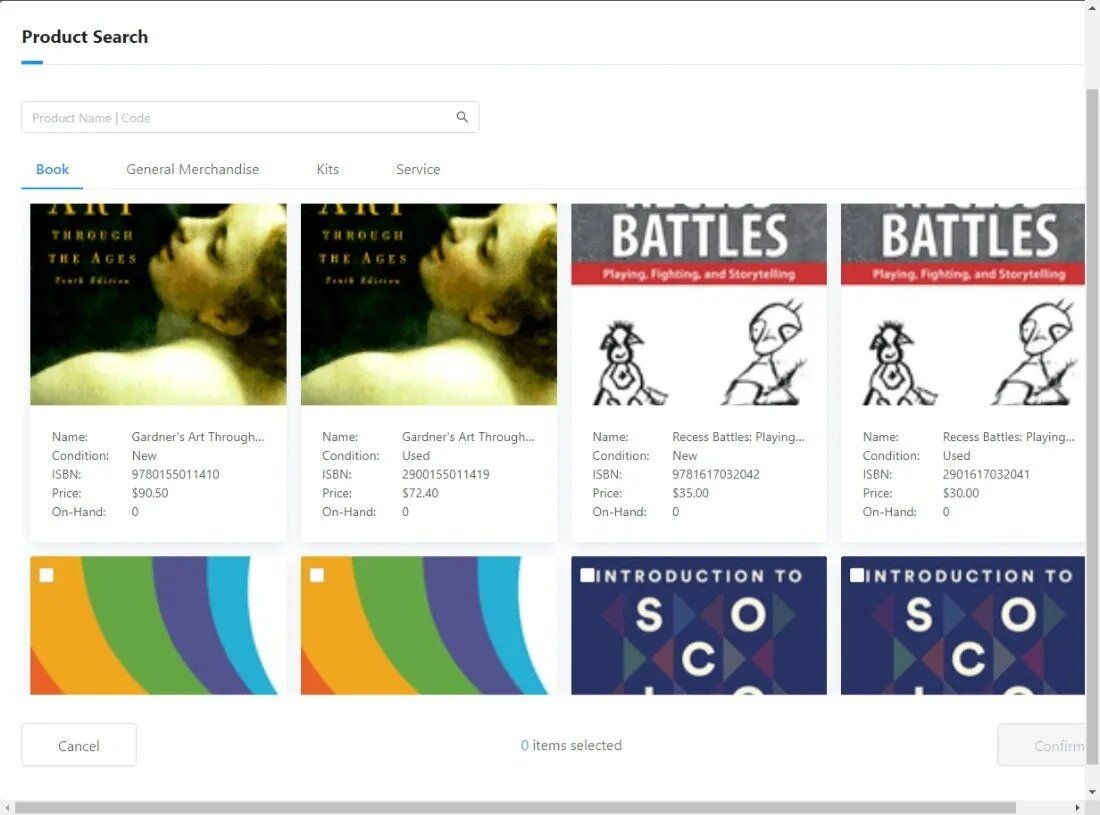The image size is (1100, 815).
Task: Open the General Merchandise tab
Action: pos(192,169)
